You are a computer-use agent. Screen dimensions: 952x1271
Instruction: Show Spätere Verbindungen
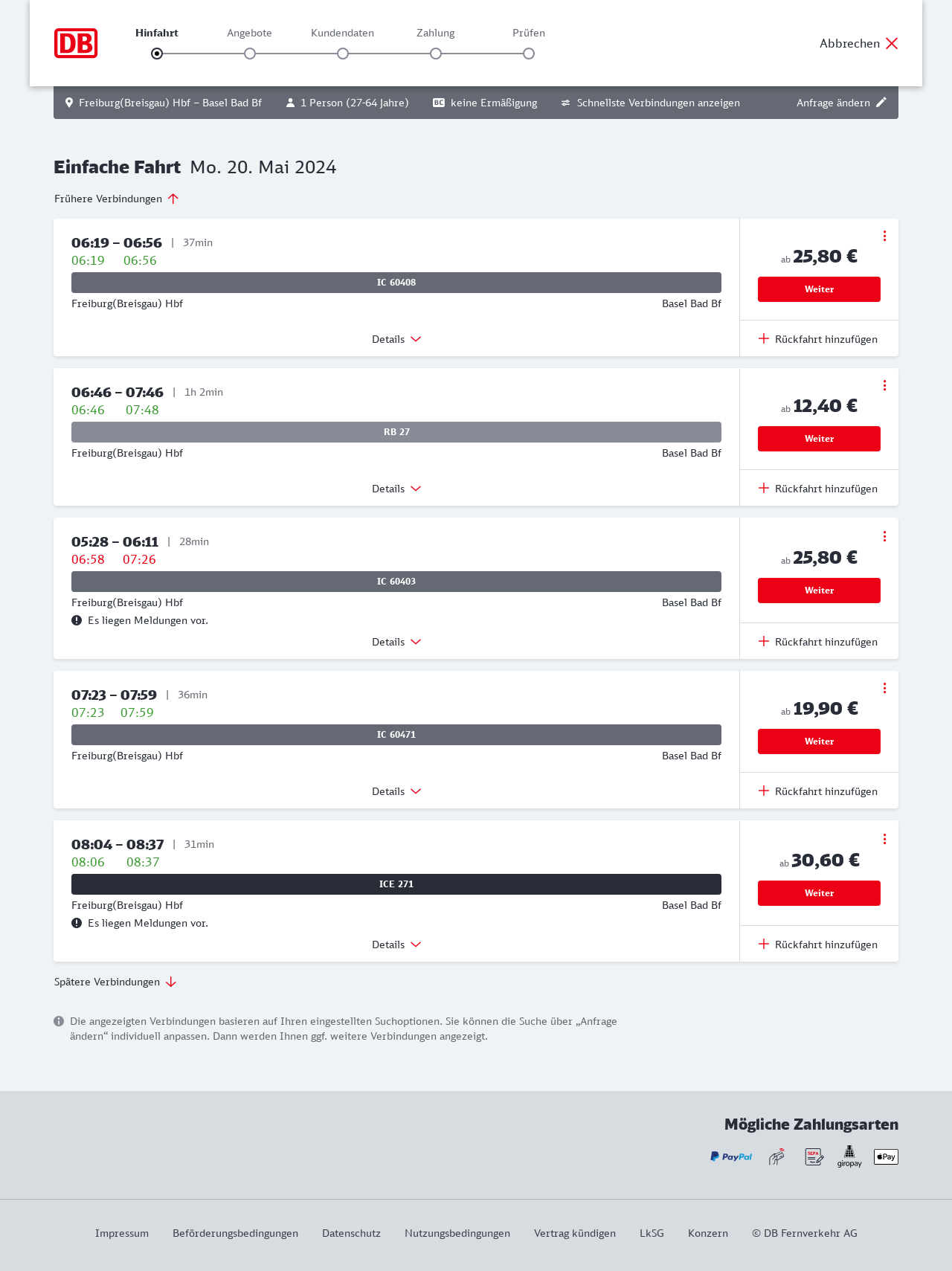click(115, 982)
